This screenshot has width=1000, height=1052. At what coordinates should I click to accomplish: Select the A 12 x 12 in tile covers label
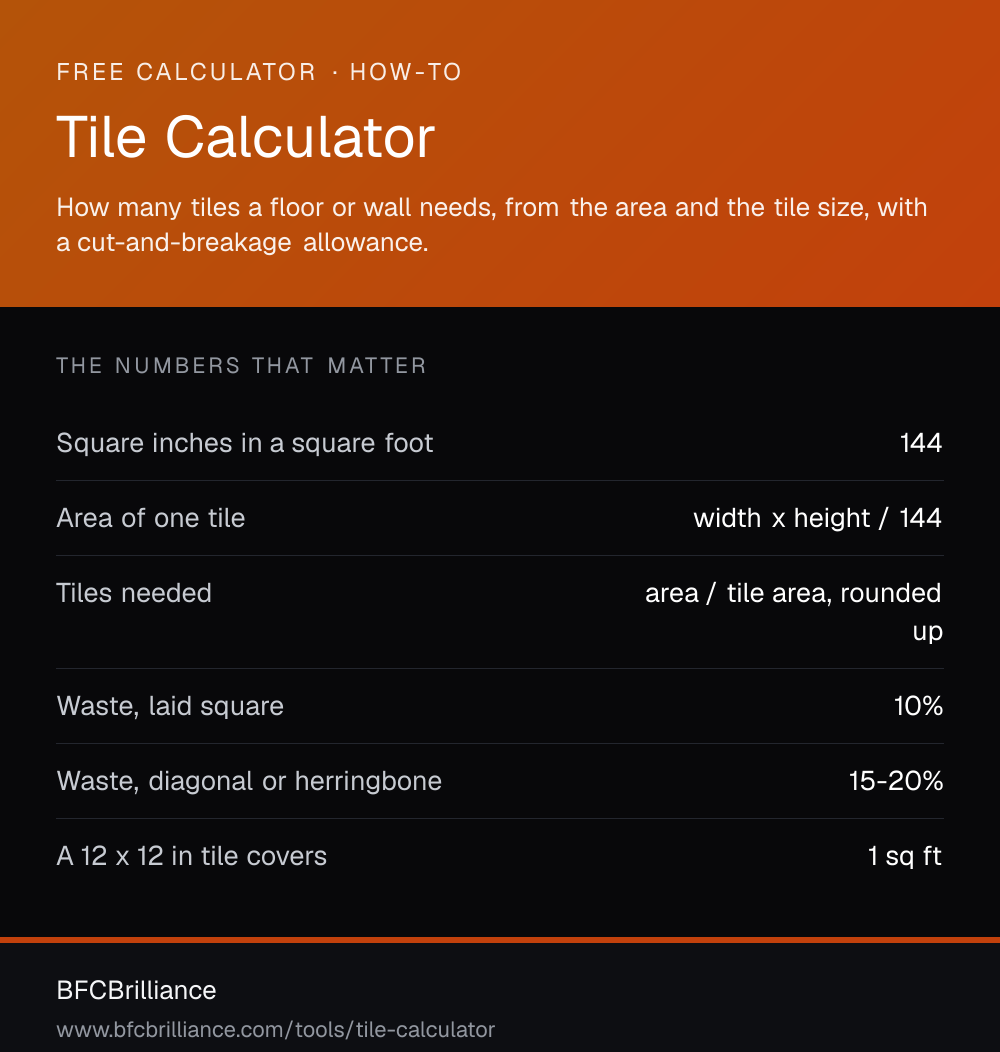point(192,856)
